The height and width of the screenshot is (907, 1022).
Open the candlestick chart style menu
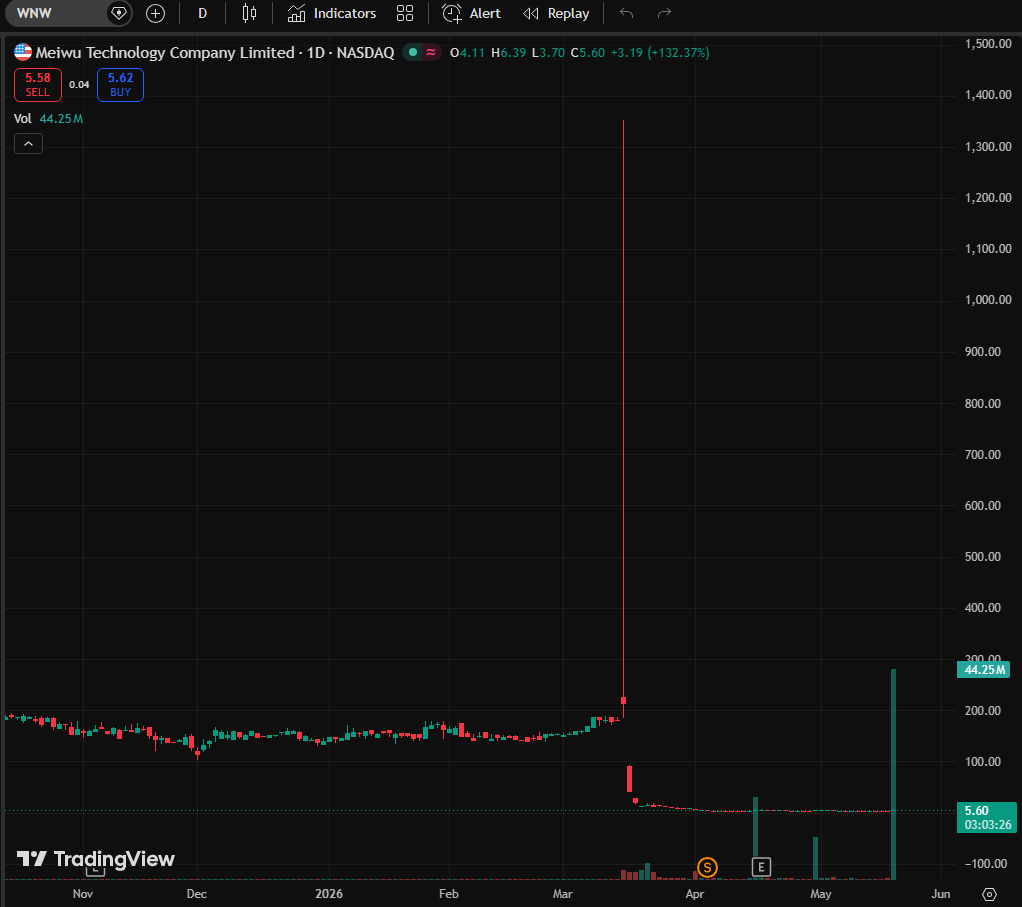tap(249, 13)
